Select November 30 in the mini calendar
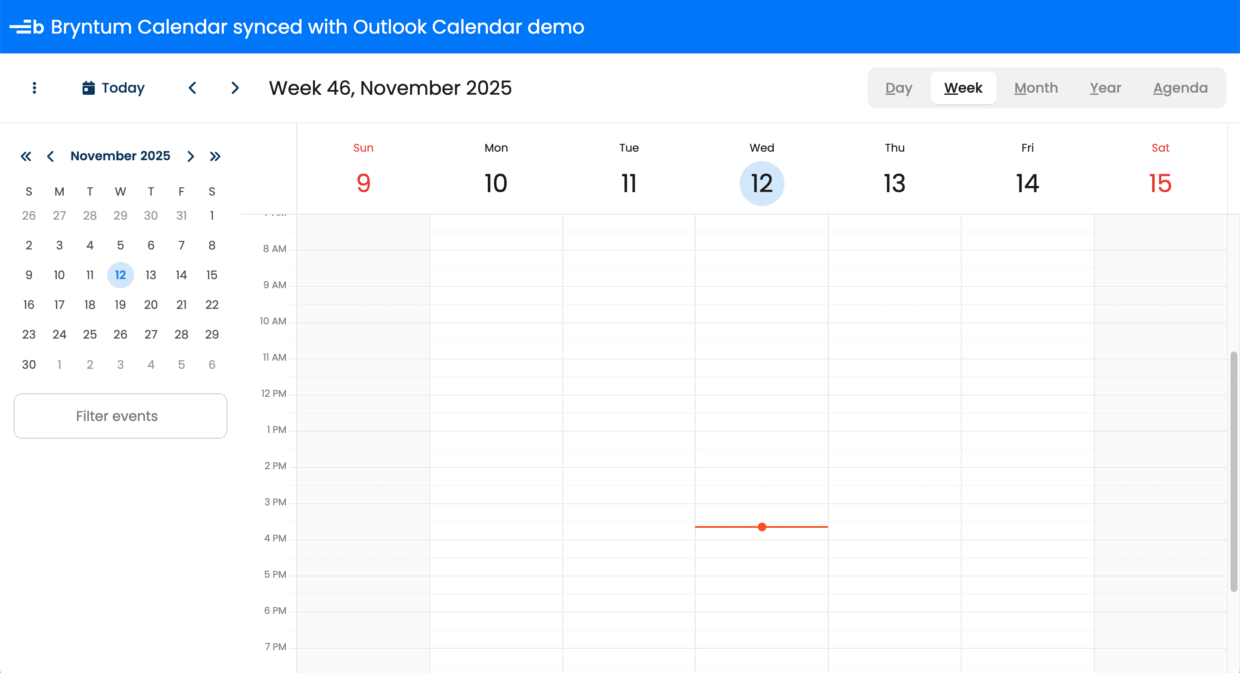Image resolution: width=1240 pixels, height=673 pixels. coord(29,364)
